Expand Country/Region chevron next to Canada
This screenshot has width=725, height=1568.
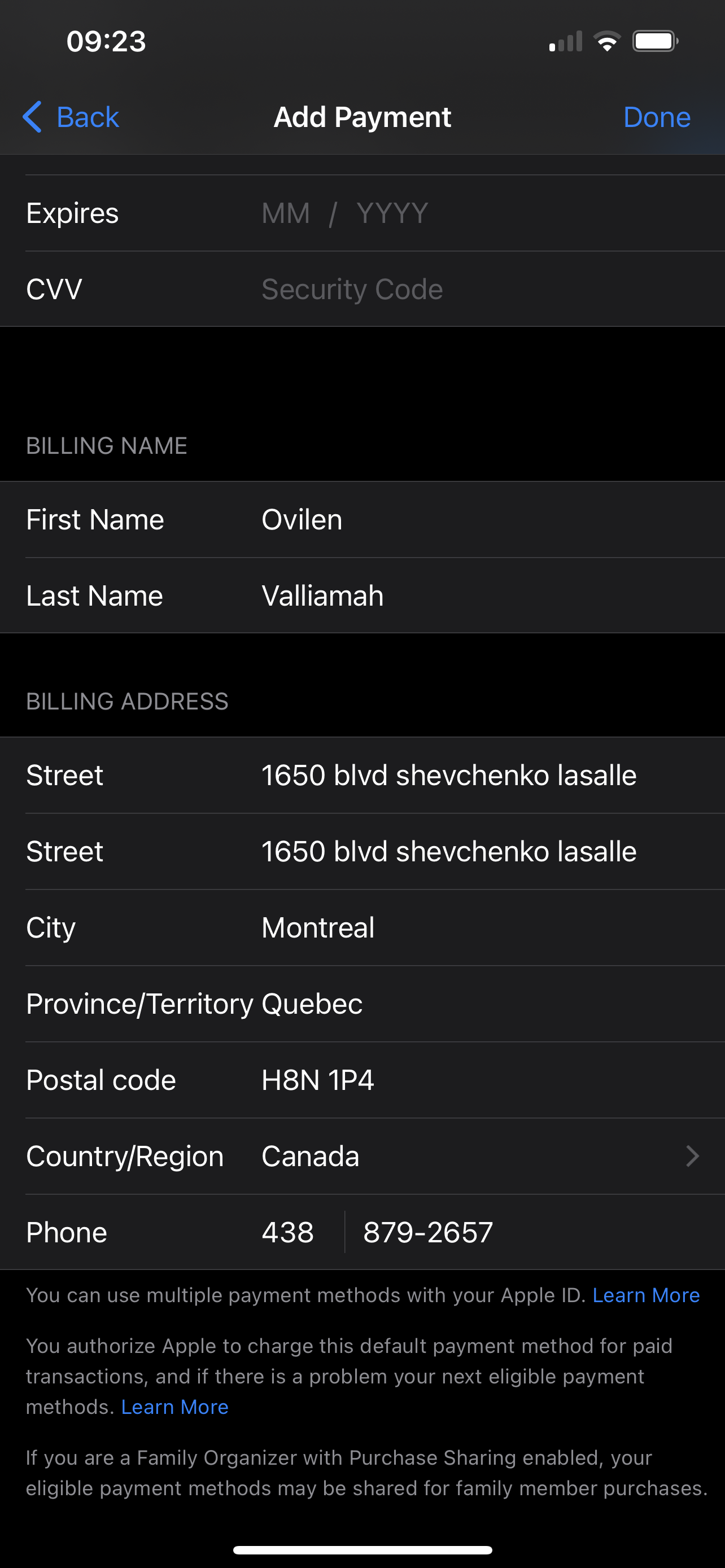(692, 1156)
